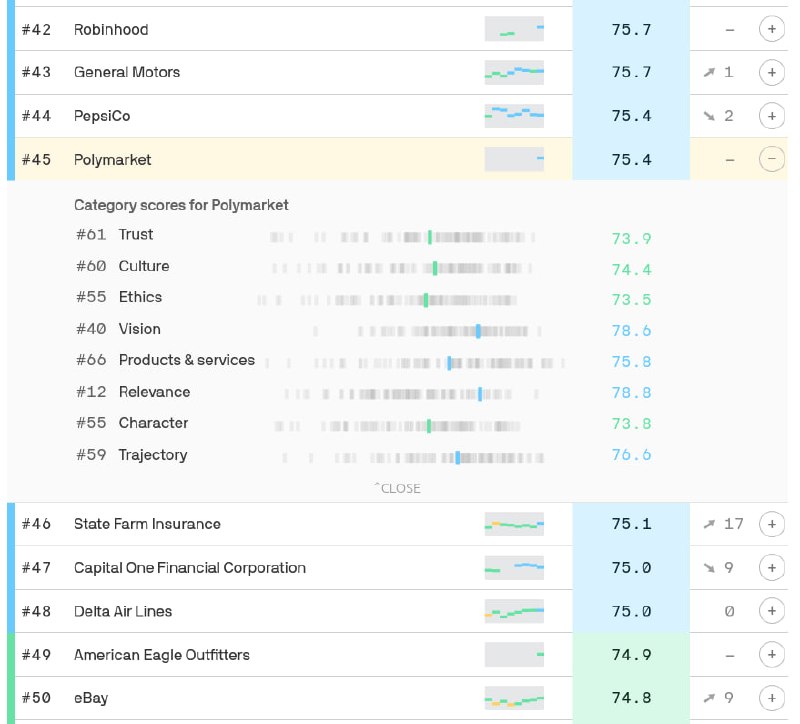Click the Ethics category label
The width and height of the screenshot is (800, 724).
(x=140, y=297)
